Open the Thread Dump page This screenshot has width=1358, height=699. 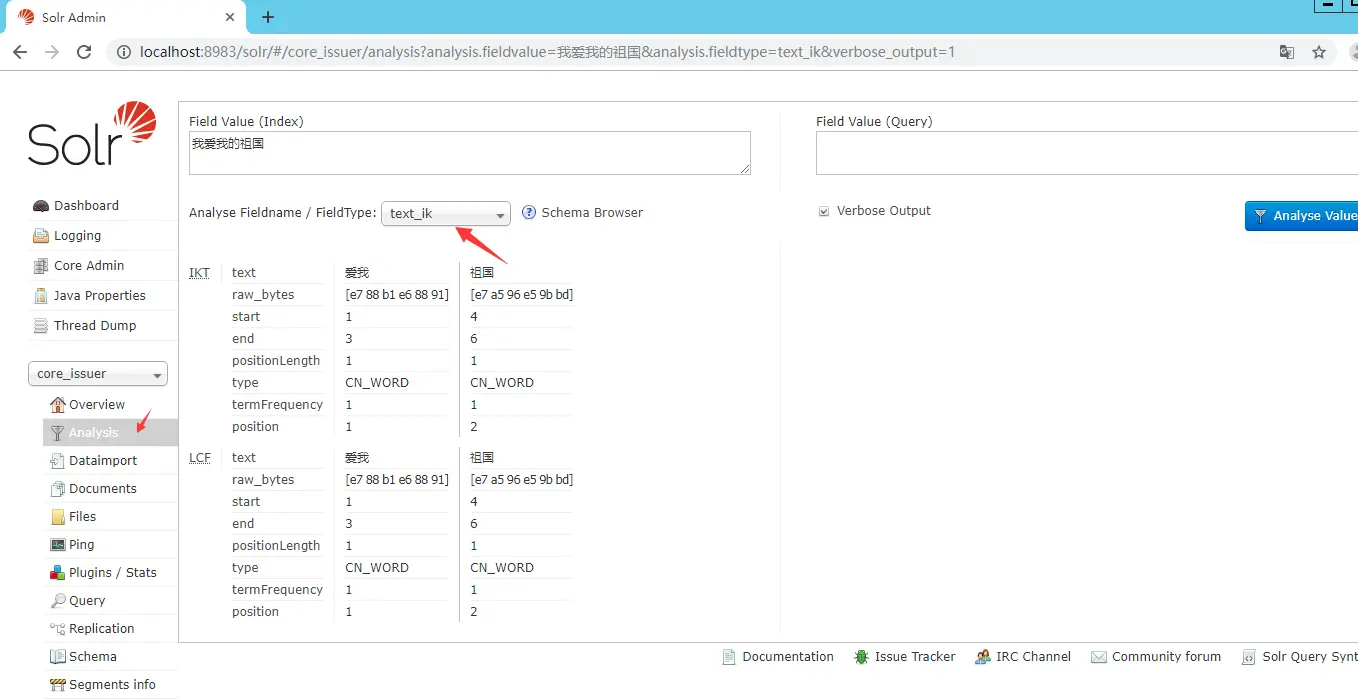[95, 326]
